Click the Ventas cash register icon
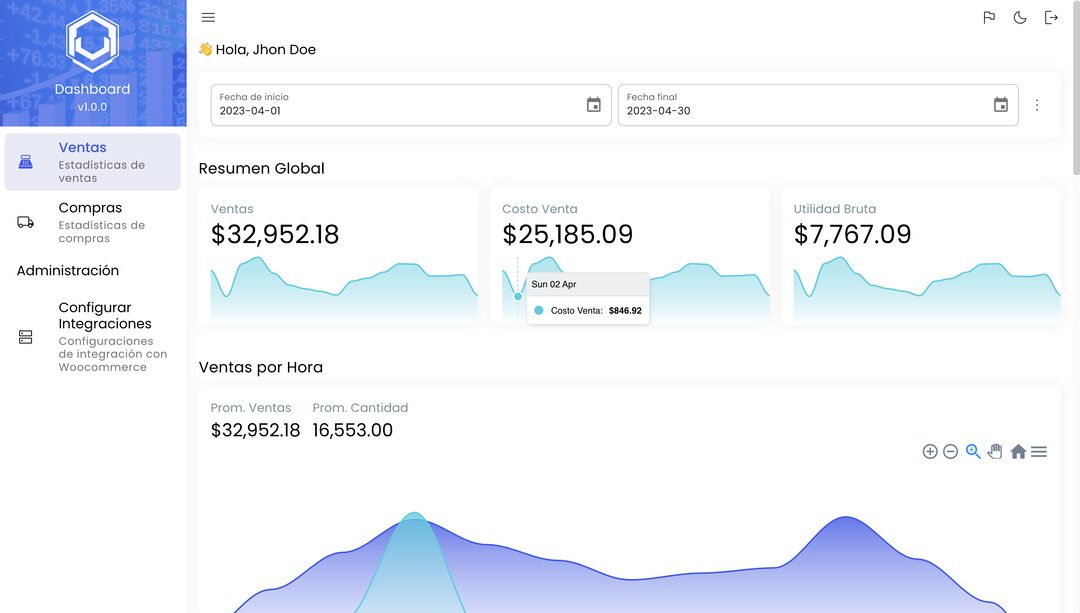This screenshot has width=1080, height=613. point(25,162)
